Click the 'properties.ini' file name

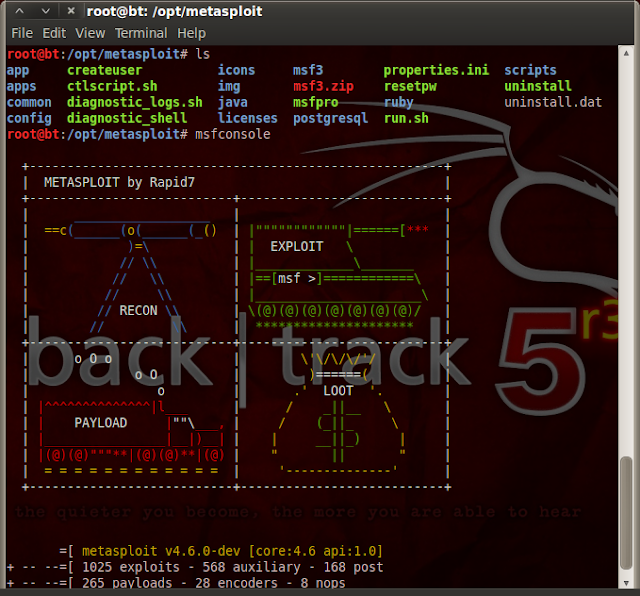[436, 70]
